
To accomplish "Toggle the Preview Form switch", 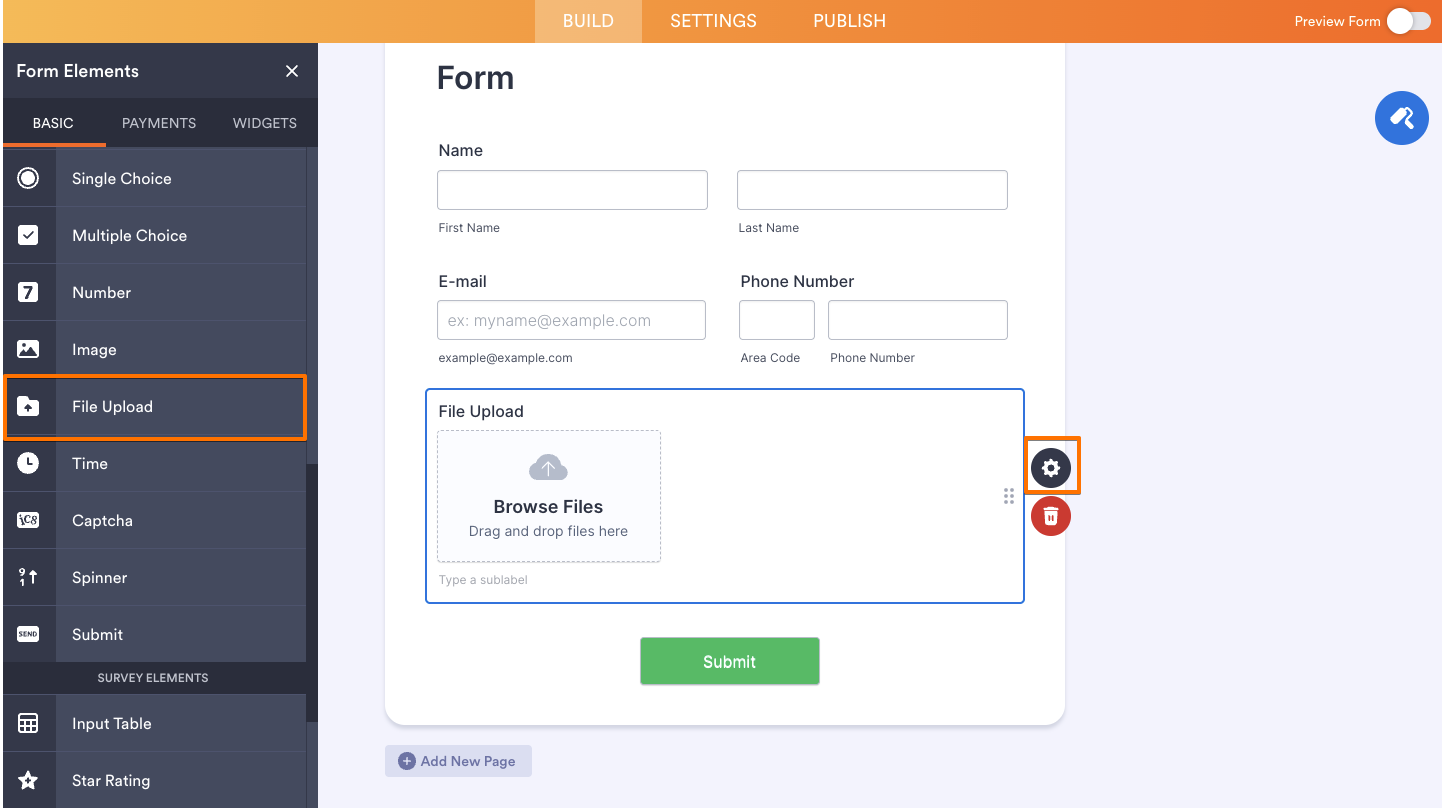I will (1410, 20).
